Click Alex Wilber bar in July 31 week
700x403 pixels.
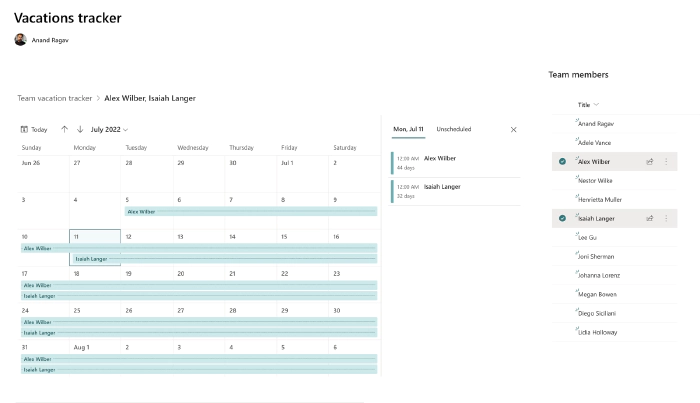coord(199,359)
